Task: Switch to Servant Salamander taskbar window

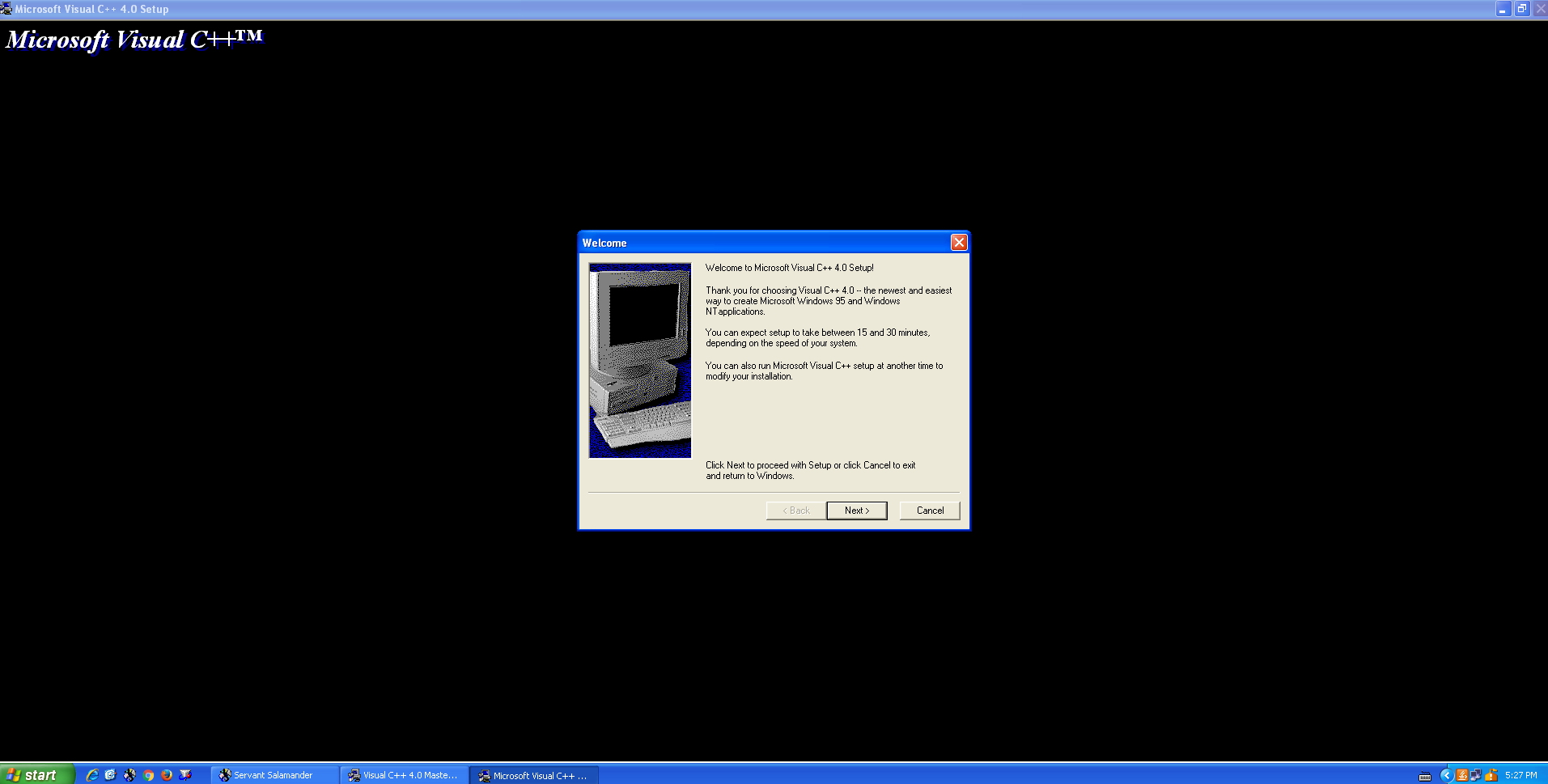Action: pyautogui.click(x=275, y=775)
